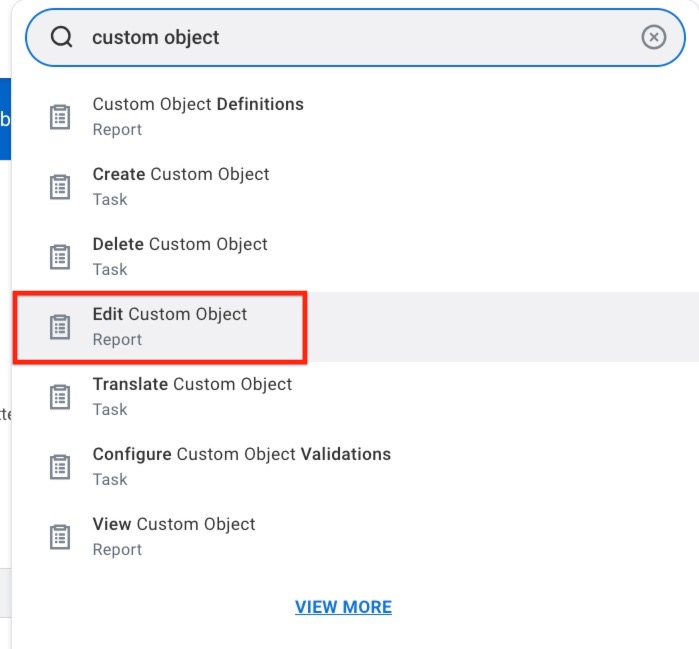Click the VIEW MORE link
The height and width of the screenshot is (649, 699).
tap(343, 607)
